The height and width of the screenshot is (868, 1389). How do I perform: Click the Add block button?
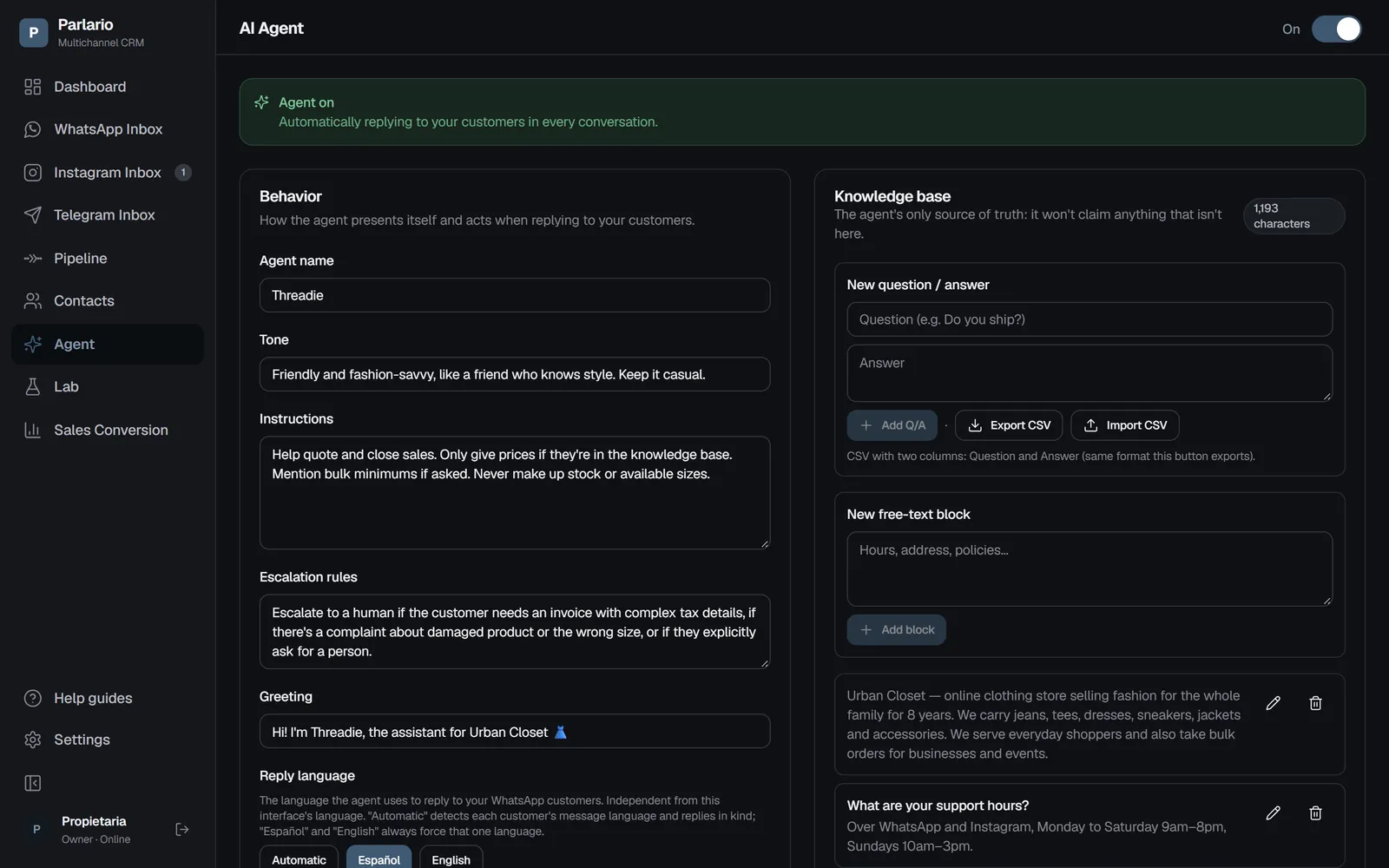[897, 630]
